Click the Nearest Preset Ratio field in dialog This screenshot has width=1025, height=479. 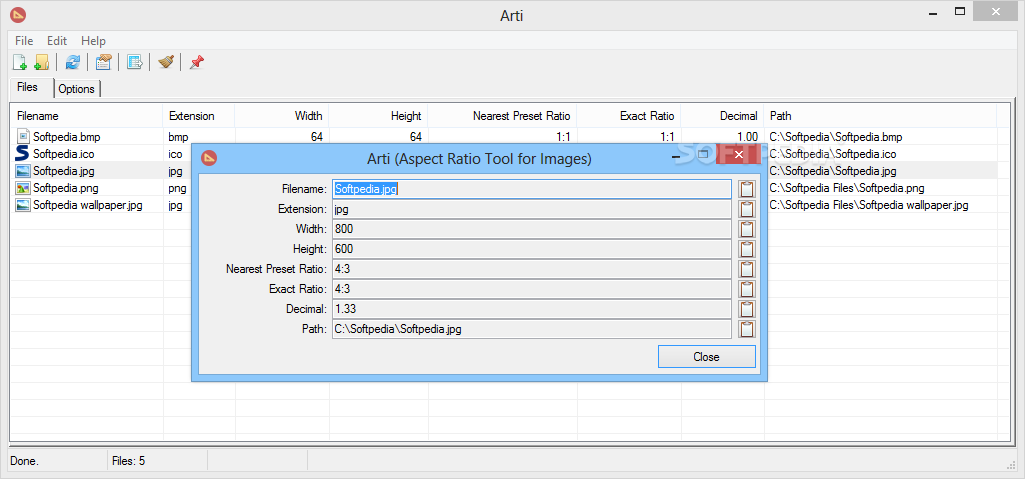pos(531,269)
